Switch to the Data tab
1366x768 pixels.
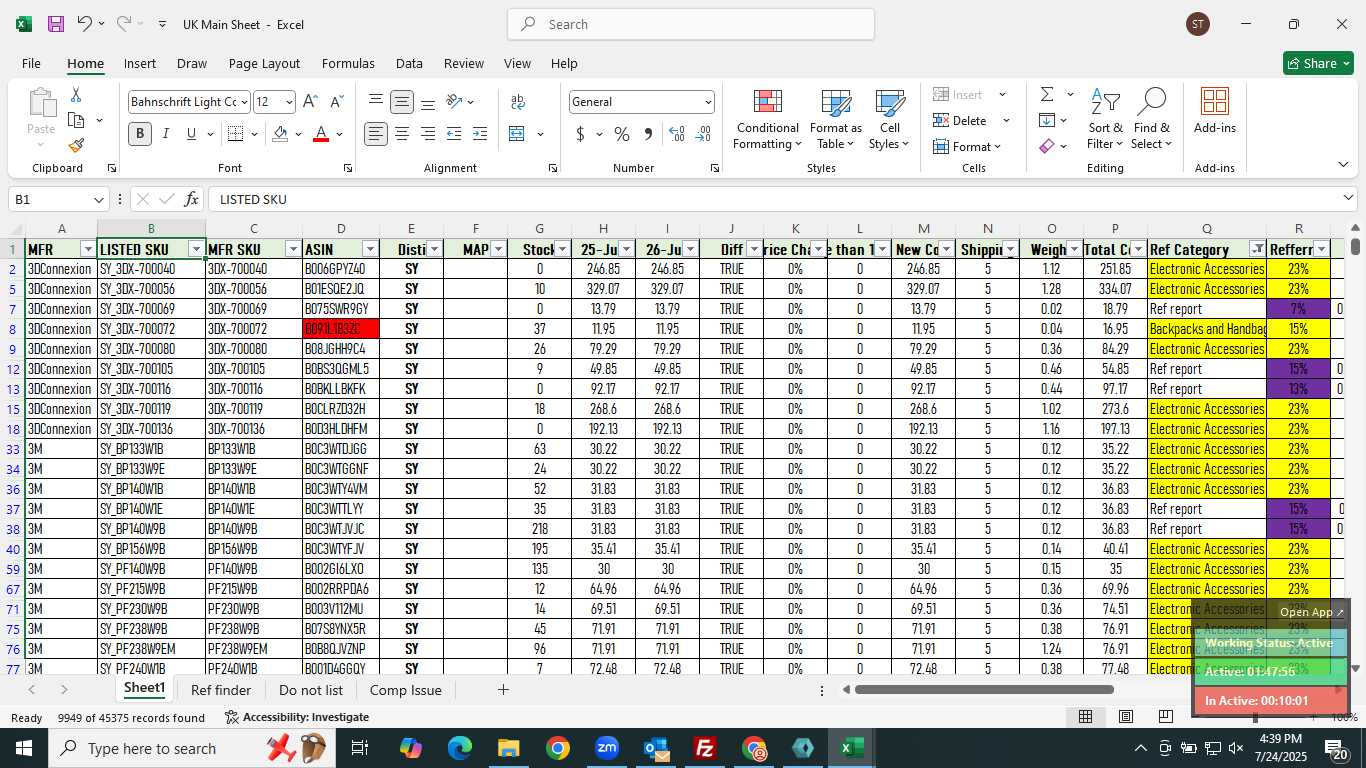(x=409, y=63)
